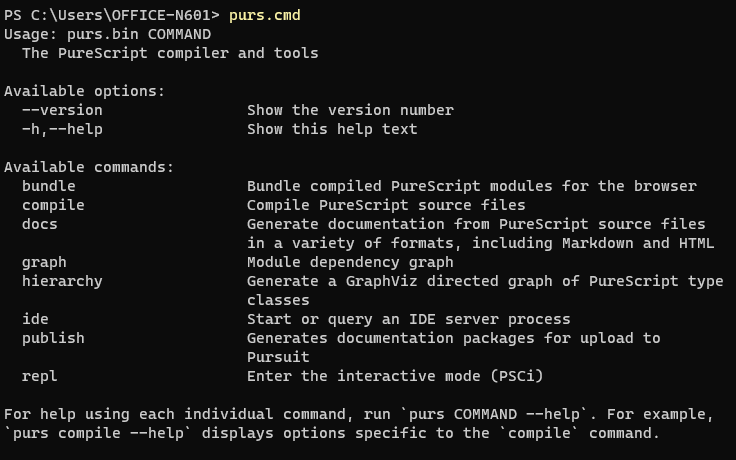
Task: Click the 'repl' command name
Action: click(40, 376)
